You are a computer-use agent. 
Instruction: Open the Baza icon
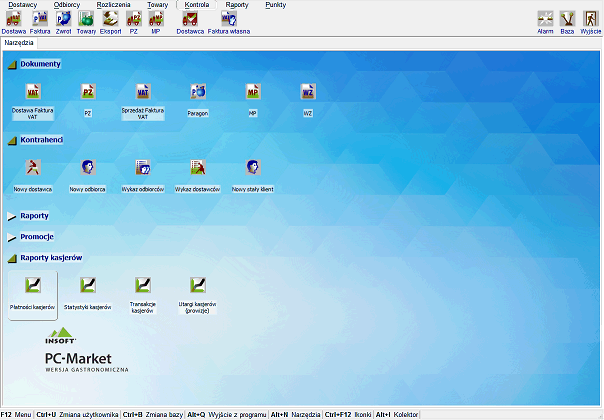click(567, 23)
